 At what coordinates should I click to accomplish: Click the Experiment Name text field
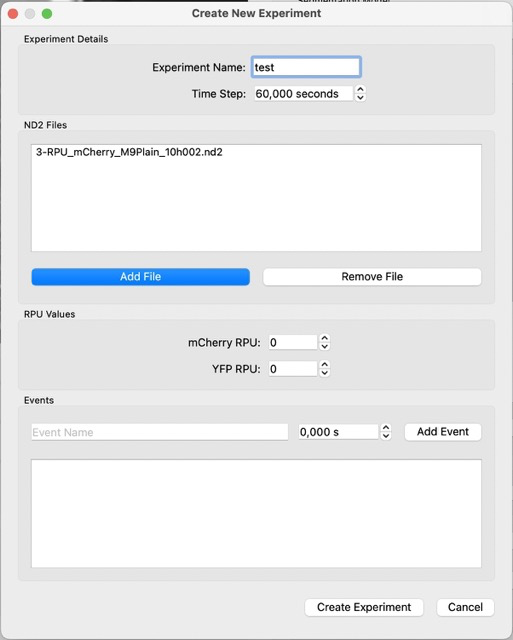306,67
